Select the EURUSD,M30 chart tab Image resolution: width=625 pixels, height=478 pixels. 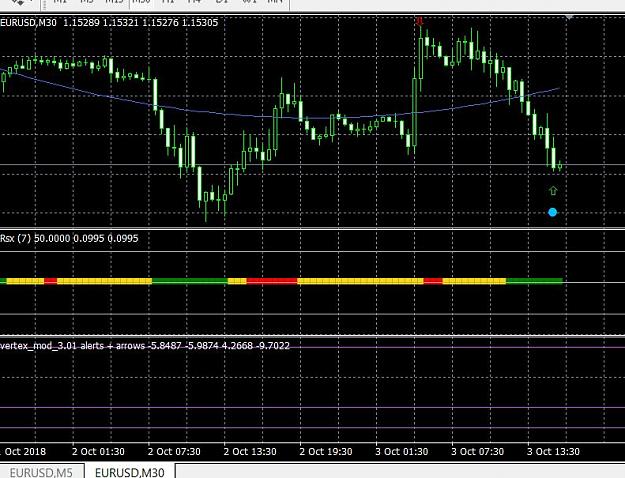pyautogui.click(x=130, y=472)
